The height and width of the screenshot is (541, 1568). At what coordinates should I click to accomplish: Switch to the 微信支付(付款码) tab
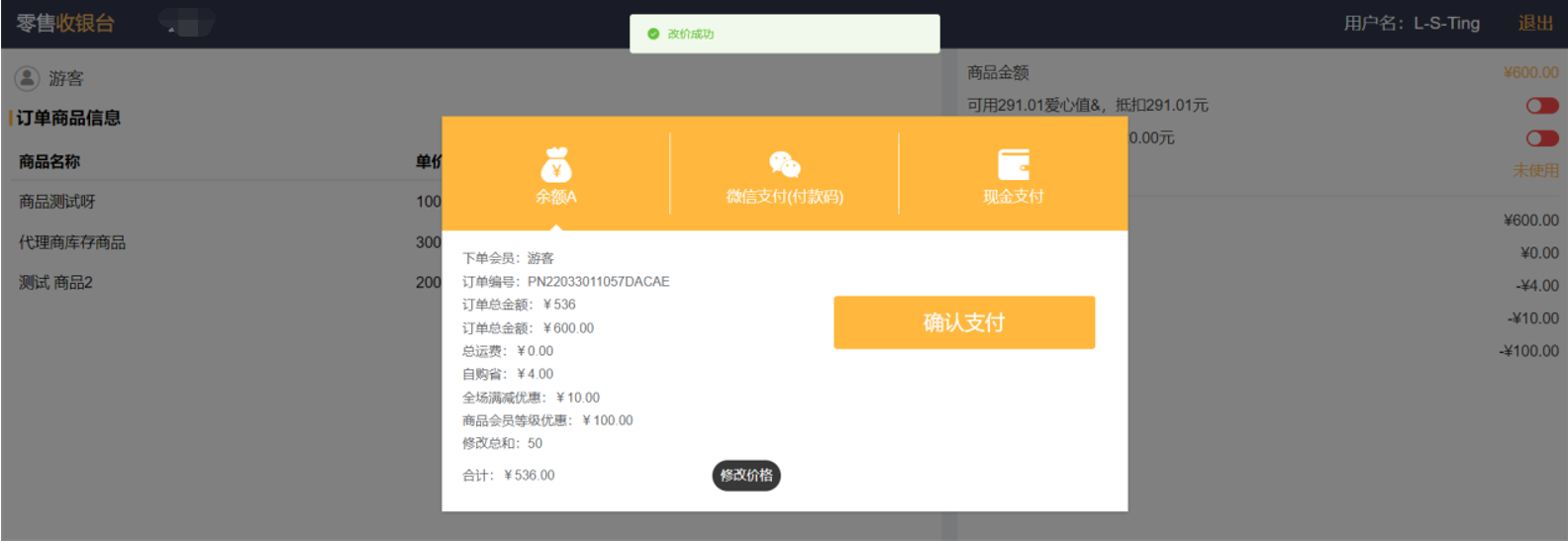(784, 174)
